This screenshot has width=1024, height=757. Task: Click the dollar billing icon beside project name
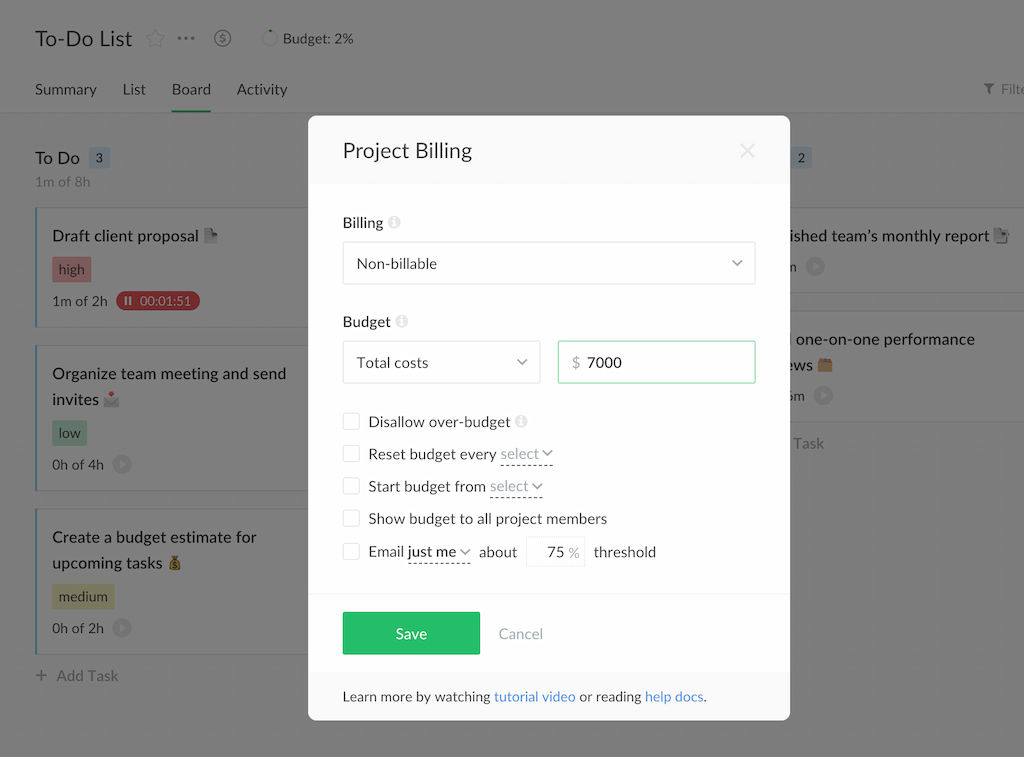point(222,38)
